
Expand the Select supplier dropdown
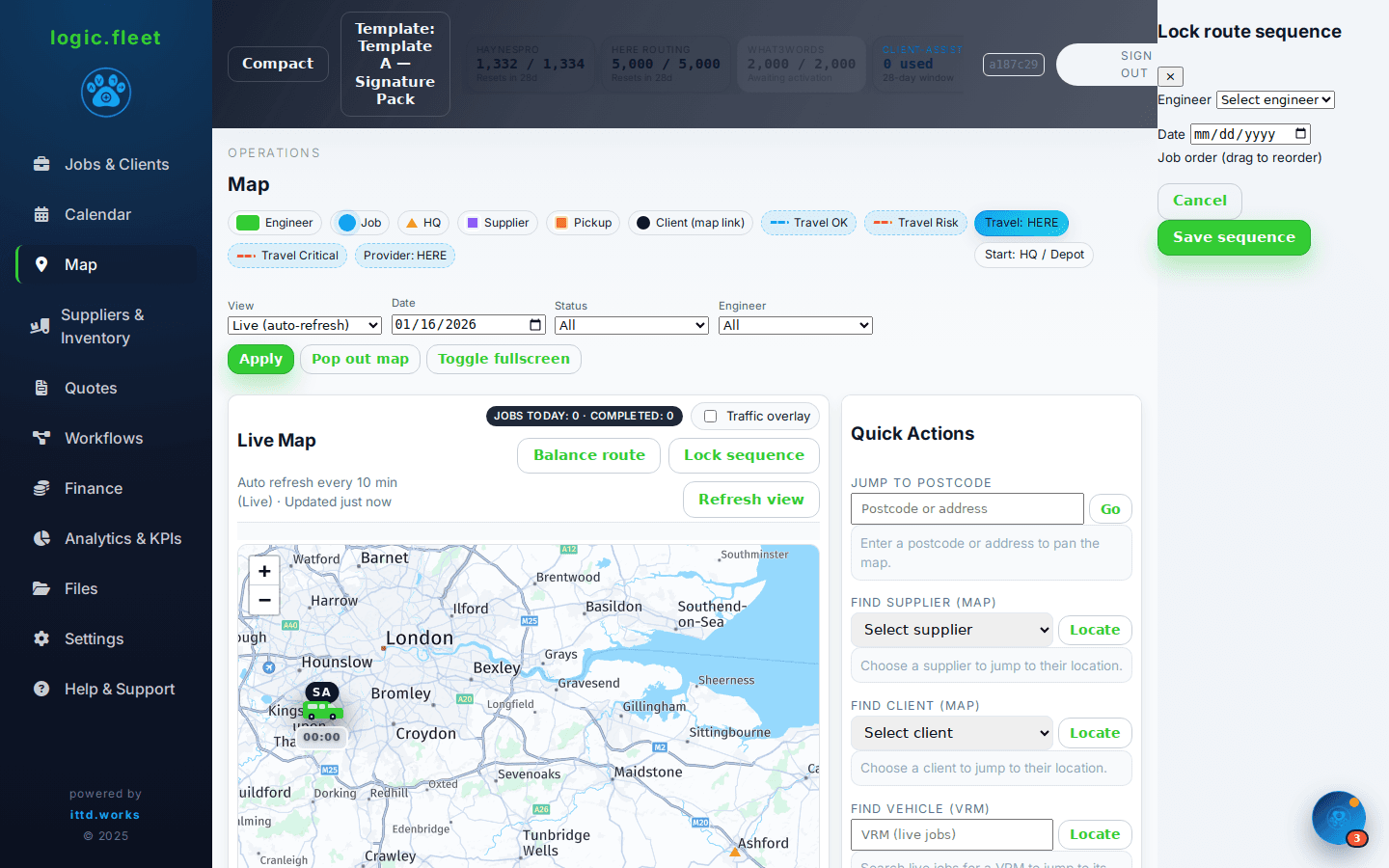[x=951, y=630]
